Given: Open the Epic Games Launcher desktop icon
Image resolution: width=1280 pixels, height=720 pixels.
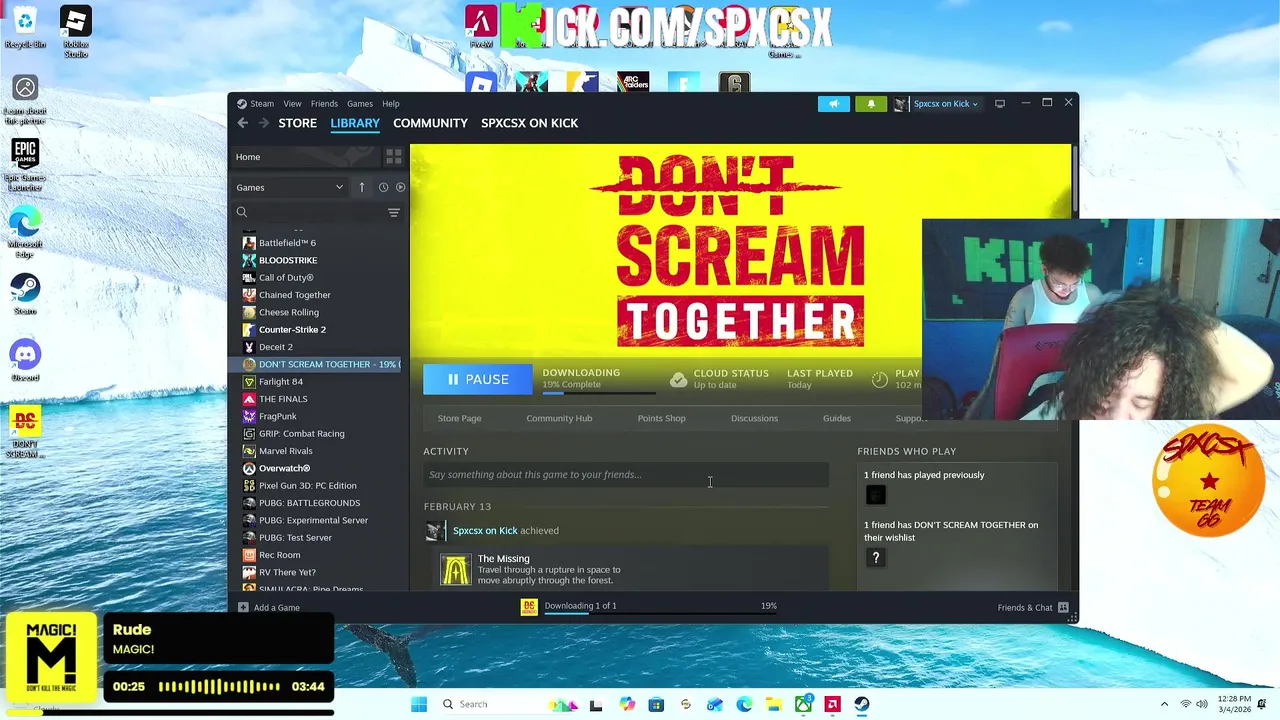Looking at the screenshot, I should pos(25,165).
